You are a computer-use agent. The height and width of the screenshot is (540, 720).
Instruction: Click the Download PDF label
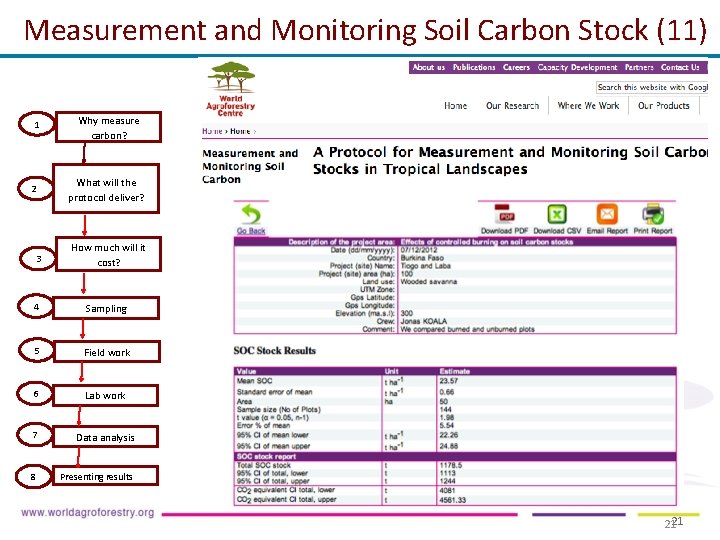pos(504,231)
